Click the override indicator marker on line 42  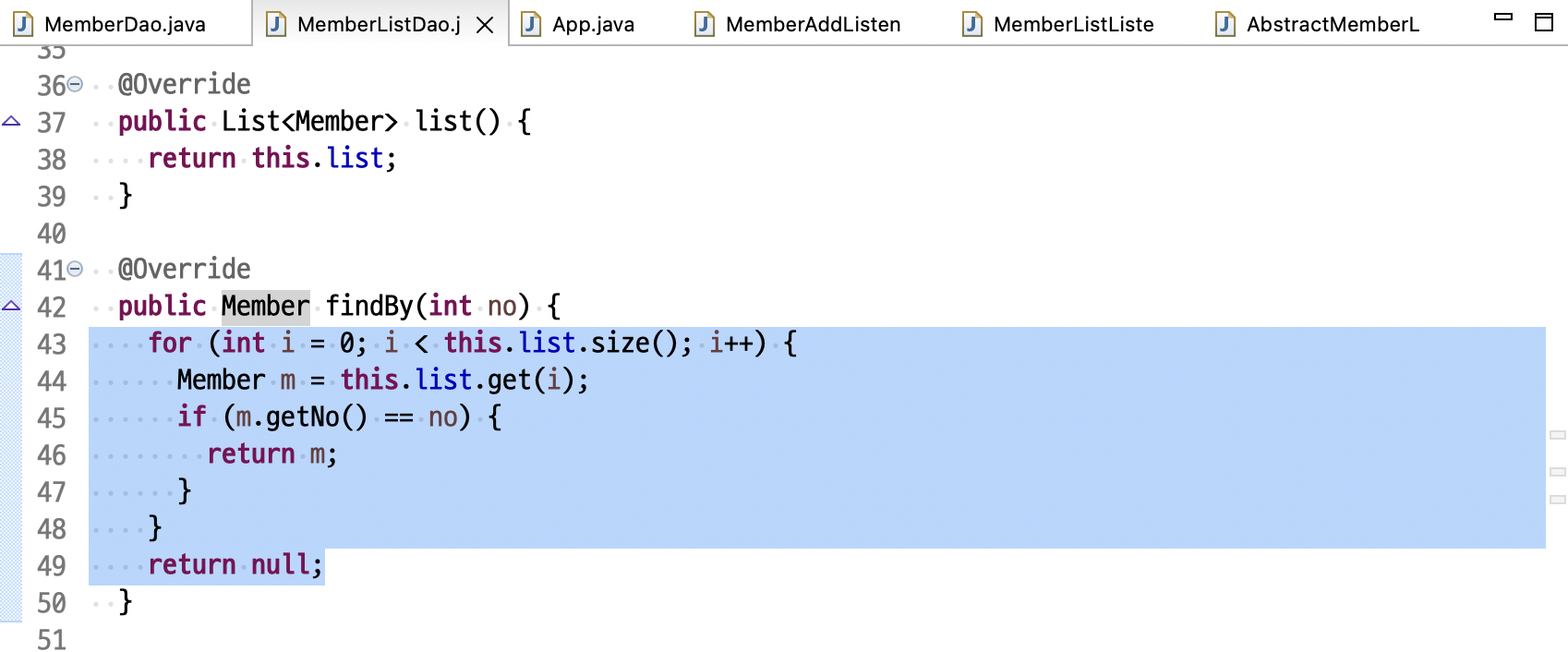(11, 306)
